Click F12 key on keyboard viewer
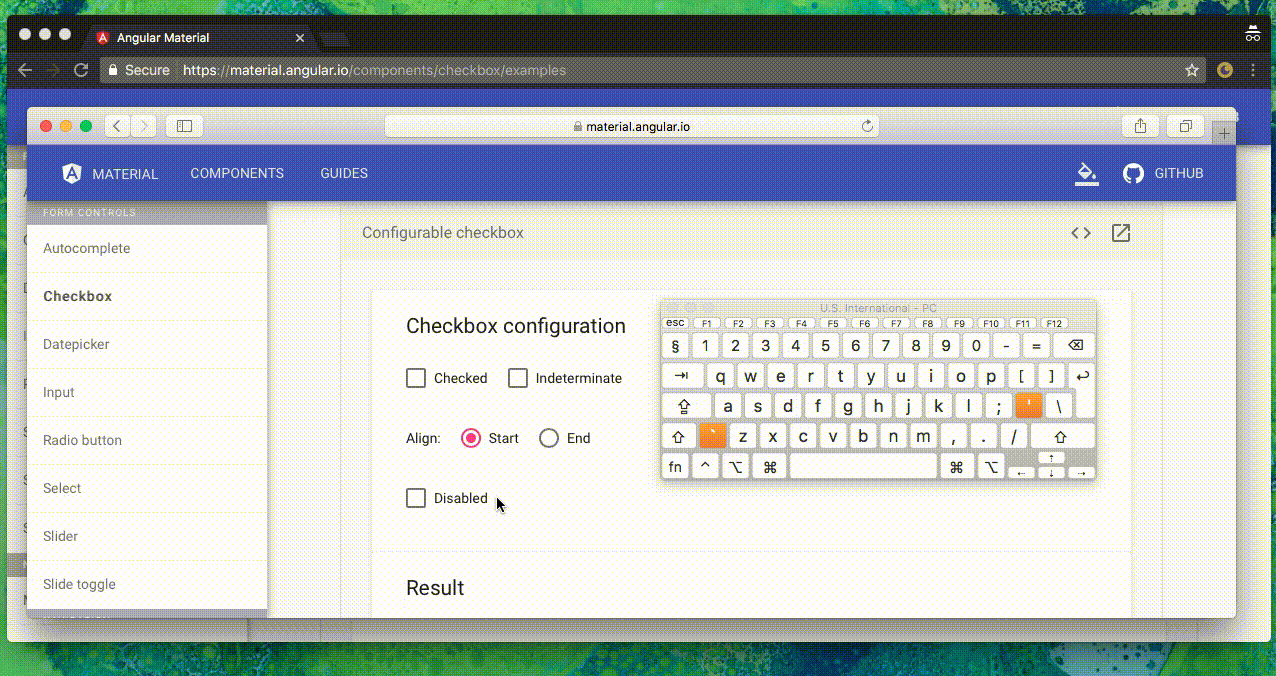This screenshot has height=676, width=1276. (x=1054, y=323)
